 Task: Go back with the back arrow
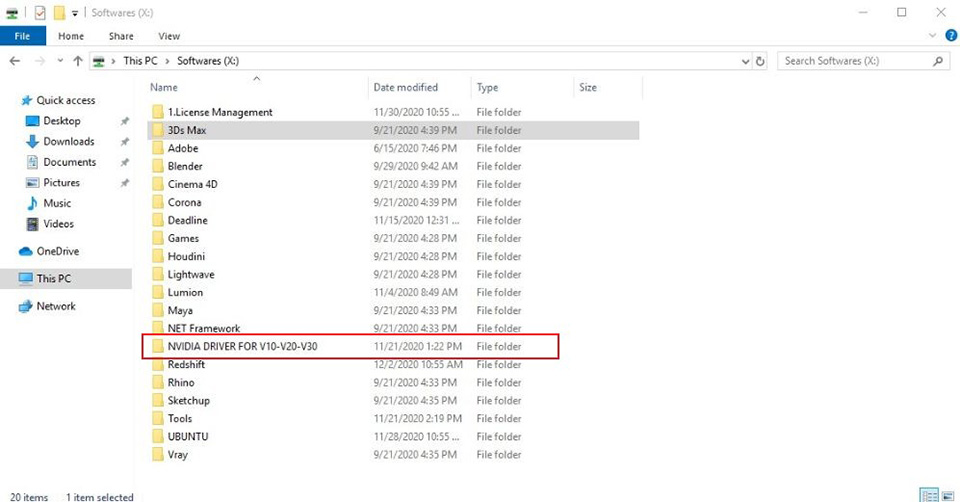coord(15,61)
